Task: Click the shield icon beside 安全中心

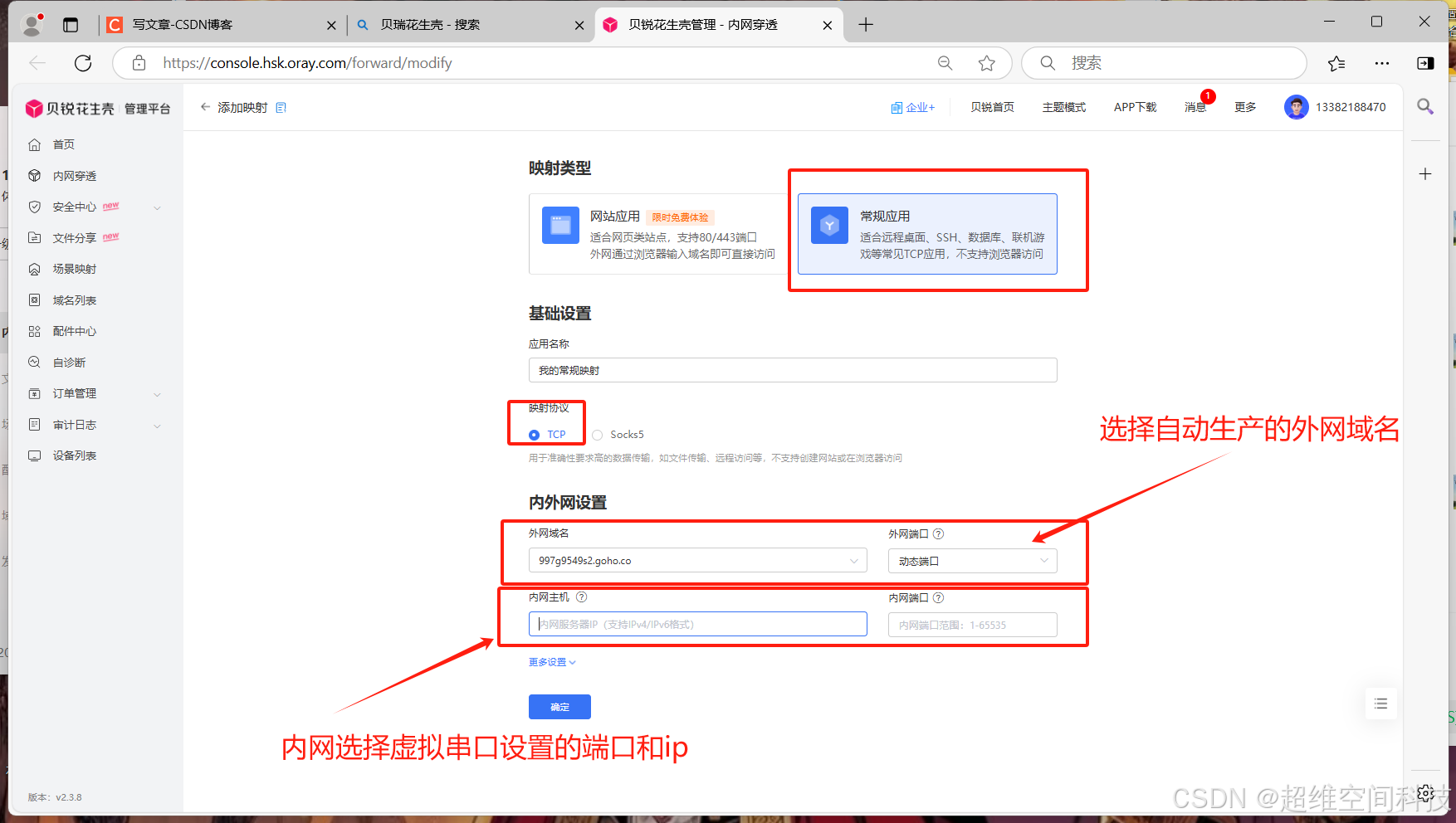Action: coord(34,207)
